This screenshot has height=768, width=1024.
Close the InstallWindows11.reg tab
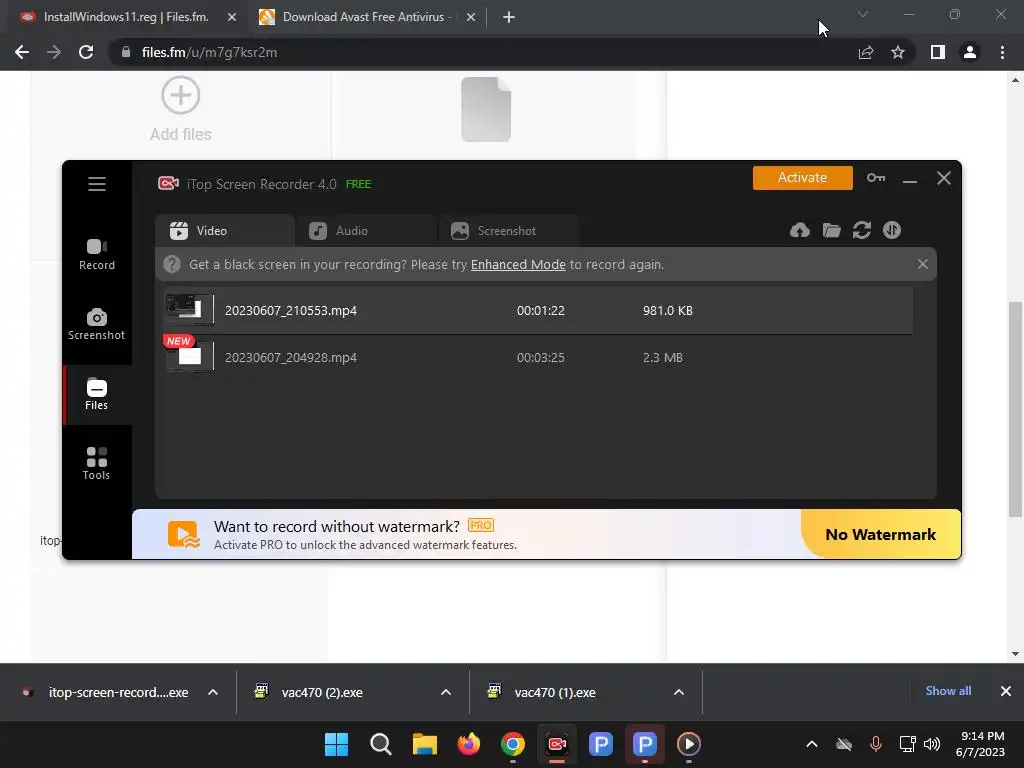(x=232, y=18)
